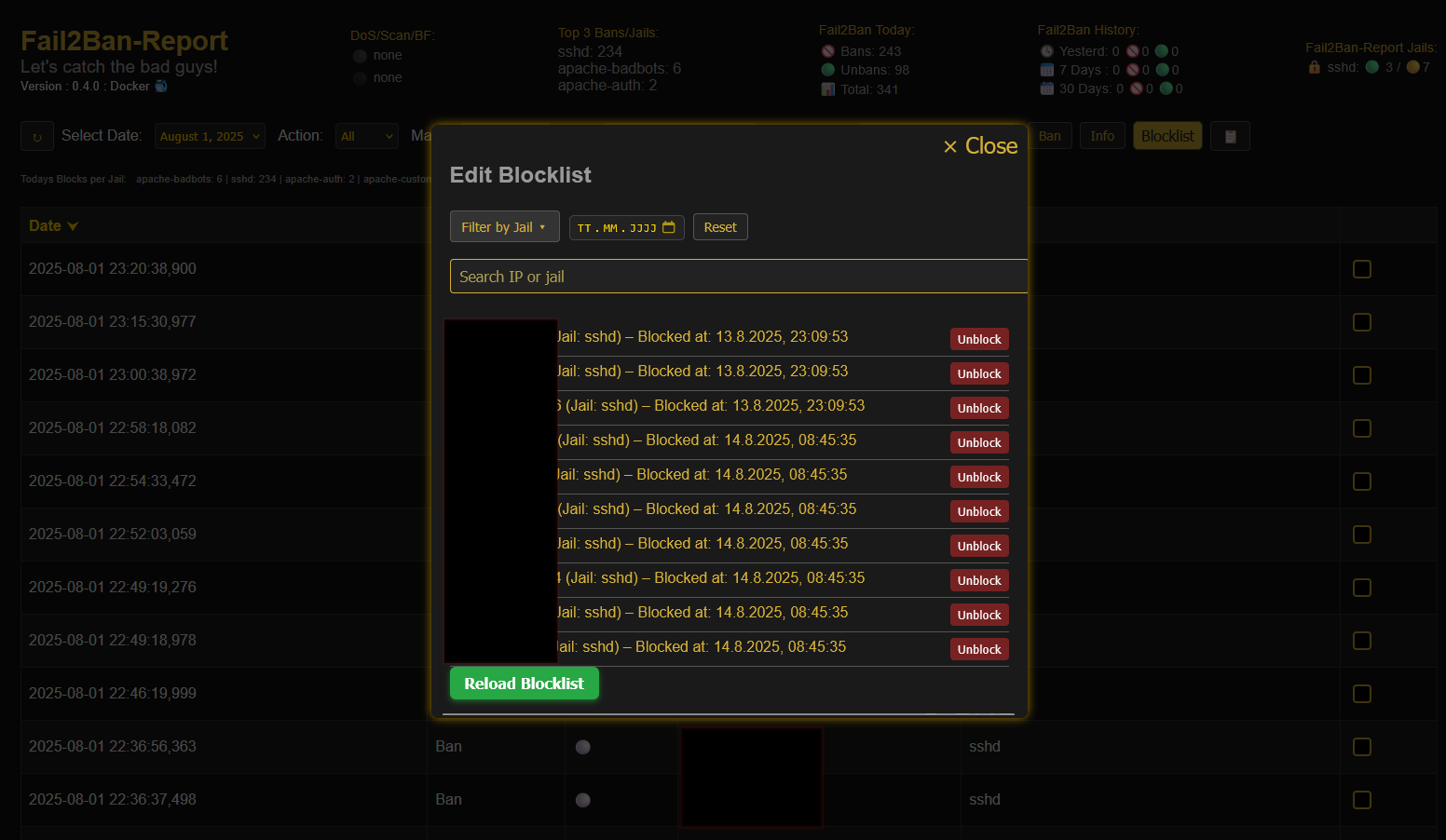Viewport: 1446px width, 840px height.
Task: Unblock the last listed blocklist entry
Action: click(x=979, y=649)
